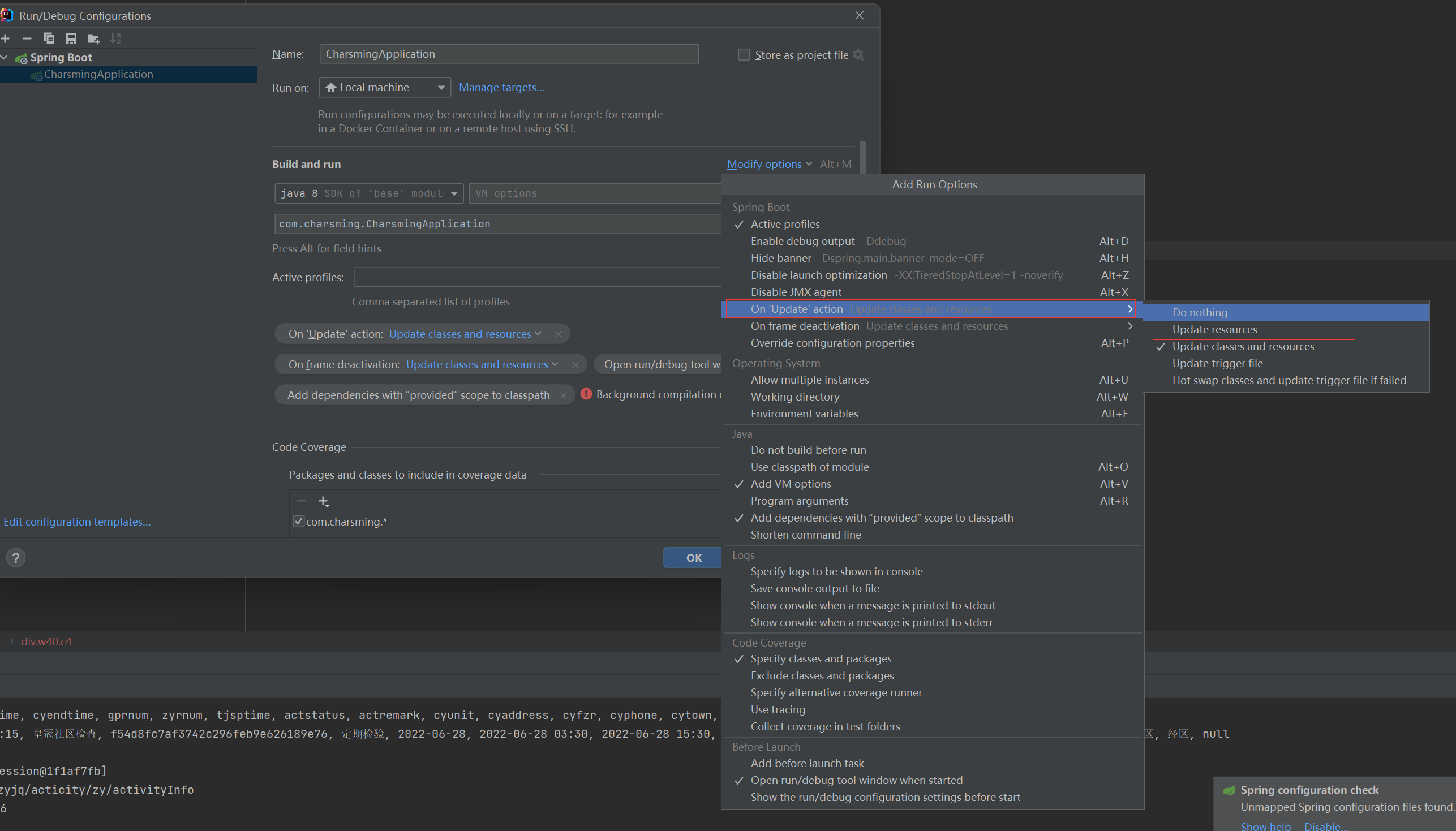Select Disable JMX agent option

[x=933, y=292]
